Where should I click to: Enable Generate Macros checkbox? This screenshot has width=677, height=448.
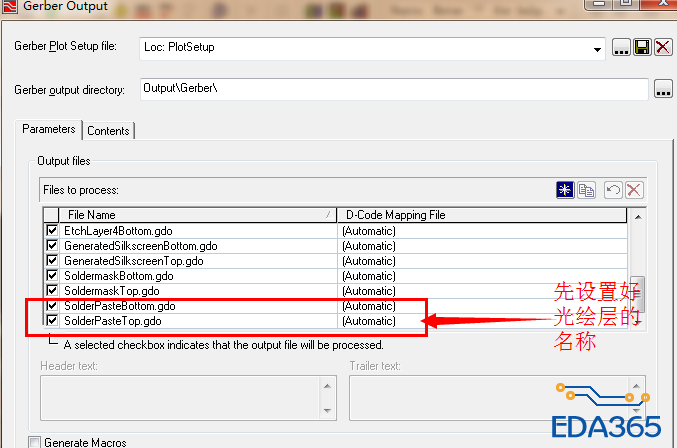coord(35,442)
